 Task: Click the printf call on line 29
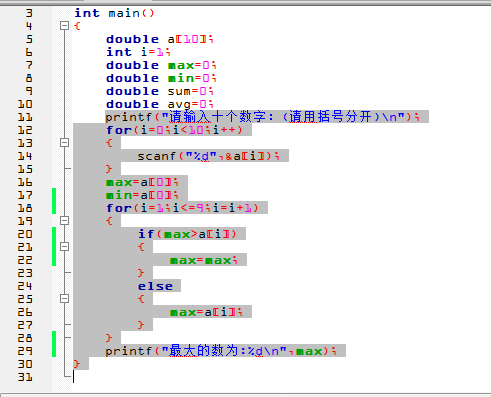pos(221,351)
